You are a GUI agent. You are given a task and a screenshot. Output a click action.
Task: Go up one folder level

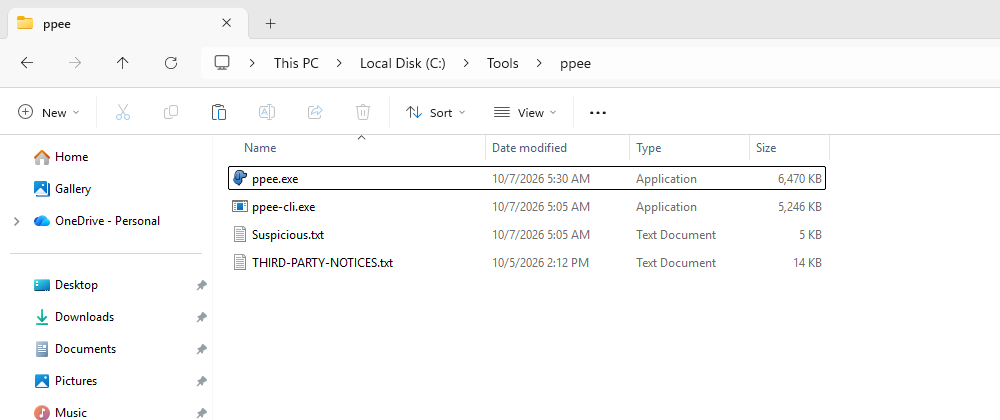(x=122, y=62)
